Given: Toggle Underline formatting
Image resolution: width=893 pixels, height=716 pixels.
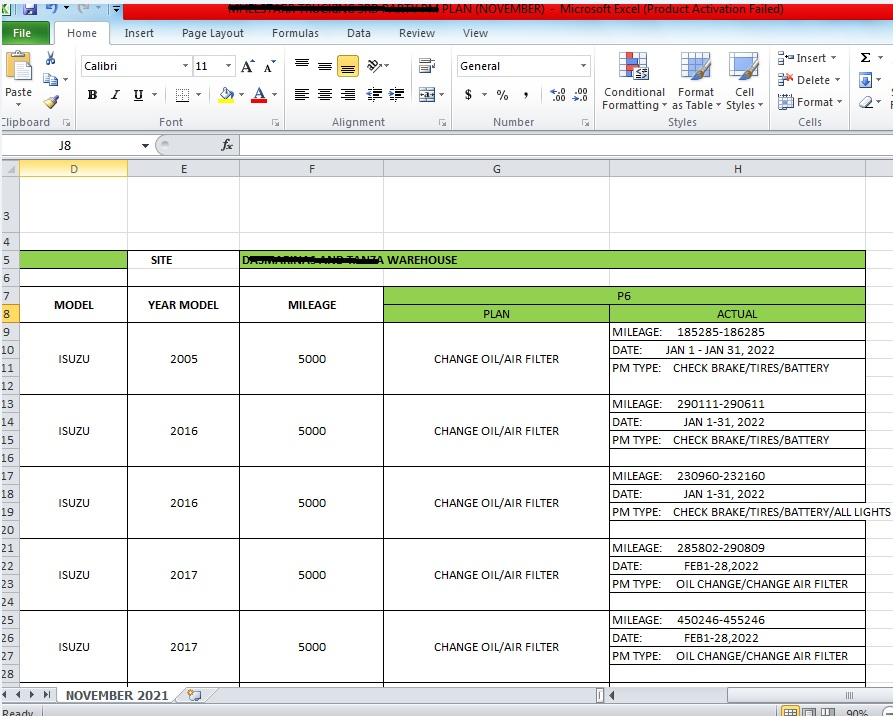Looking at the screenshot, I should coord(138,95).
